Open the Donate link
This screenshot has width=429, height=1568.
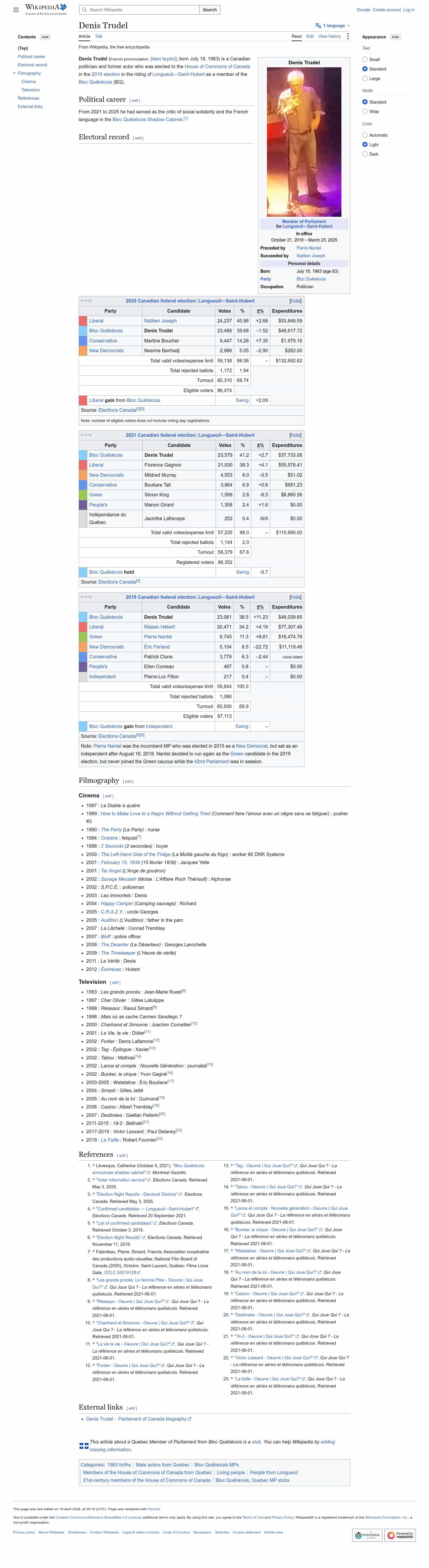[363, 10]
